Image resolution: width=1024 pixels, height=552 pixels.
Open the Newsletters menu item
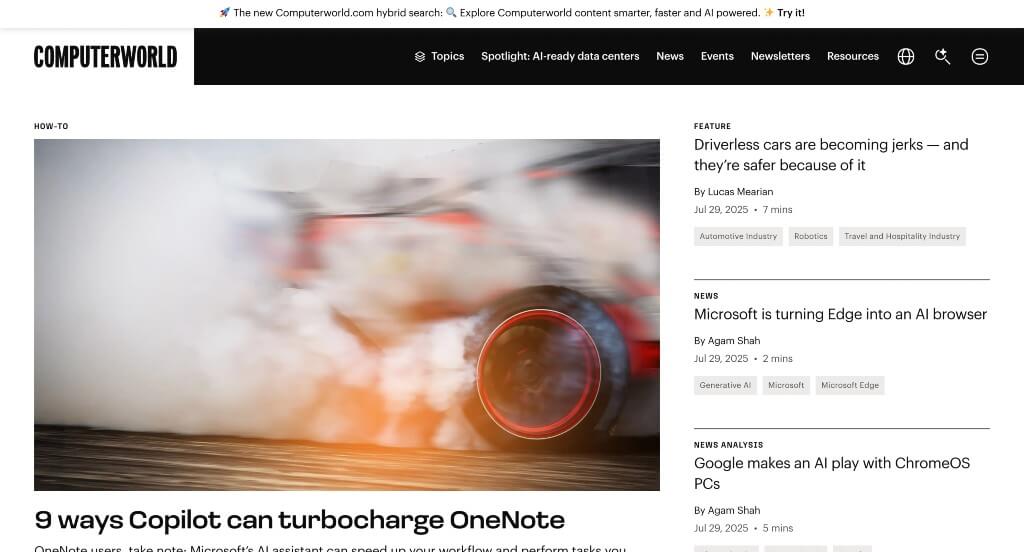click(780, 56)
